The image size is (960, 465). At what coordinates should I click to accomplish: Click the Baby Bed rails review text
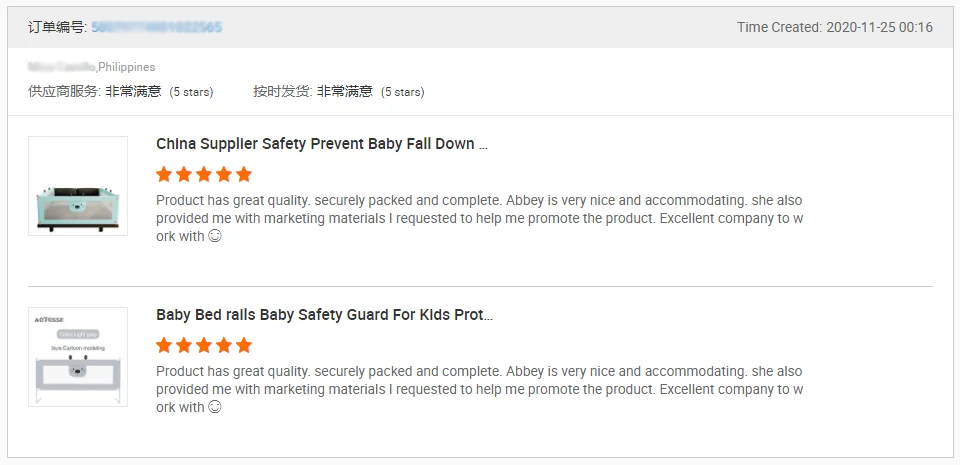pos(479,389)
